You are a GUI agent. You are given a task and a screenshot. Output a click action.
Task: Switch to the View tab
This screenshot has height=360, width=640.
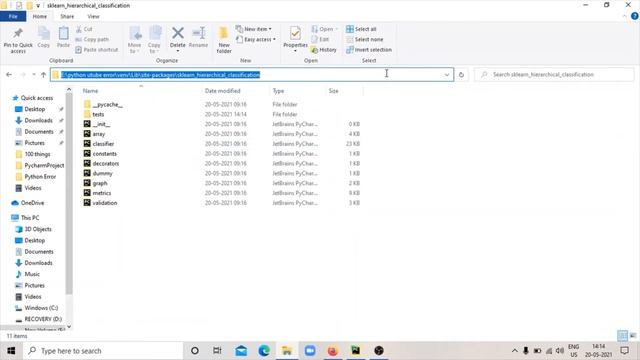click(x=93, y=16)
